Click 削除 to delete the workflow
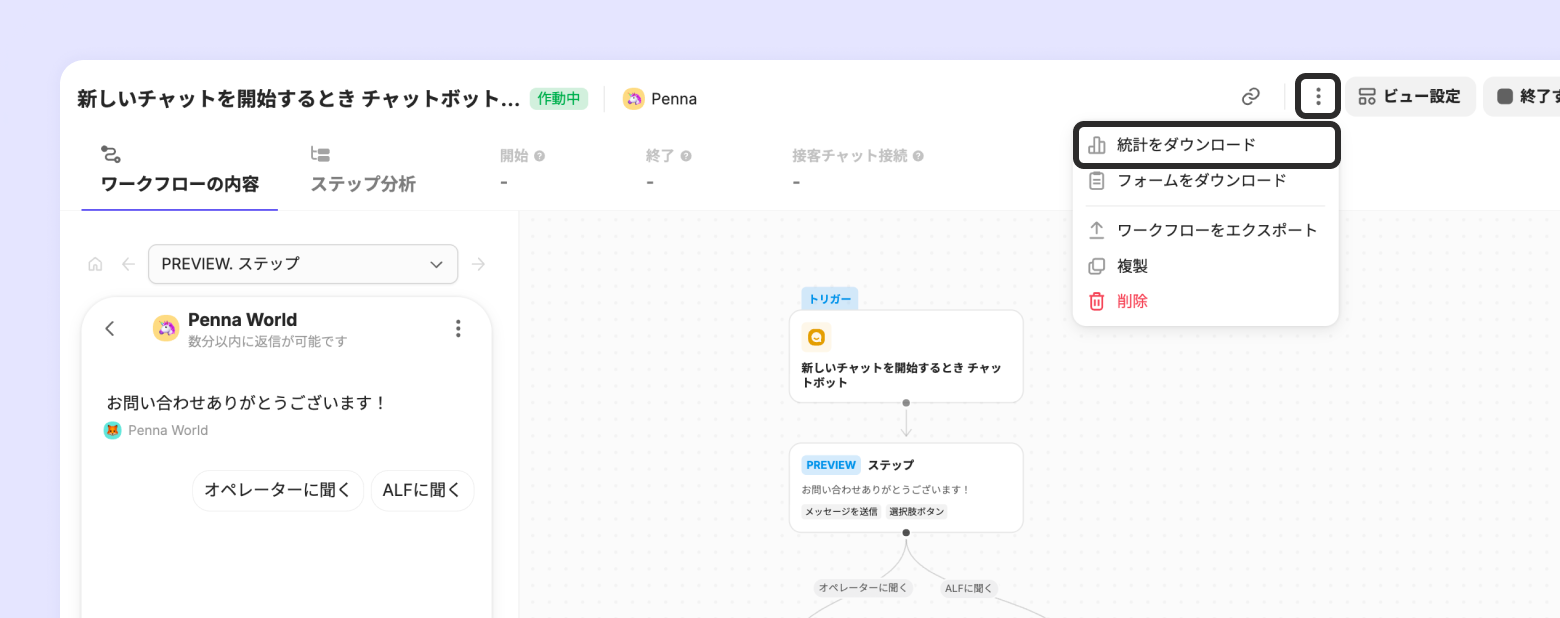This screenshot has width=1560, height=618. point(1205,301)
